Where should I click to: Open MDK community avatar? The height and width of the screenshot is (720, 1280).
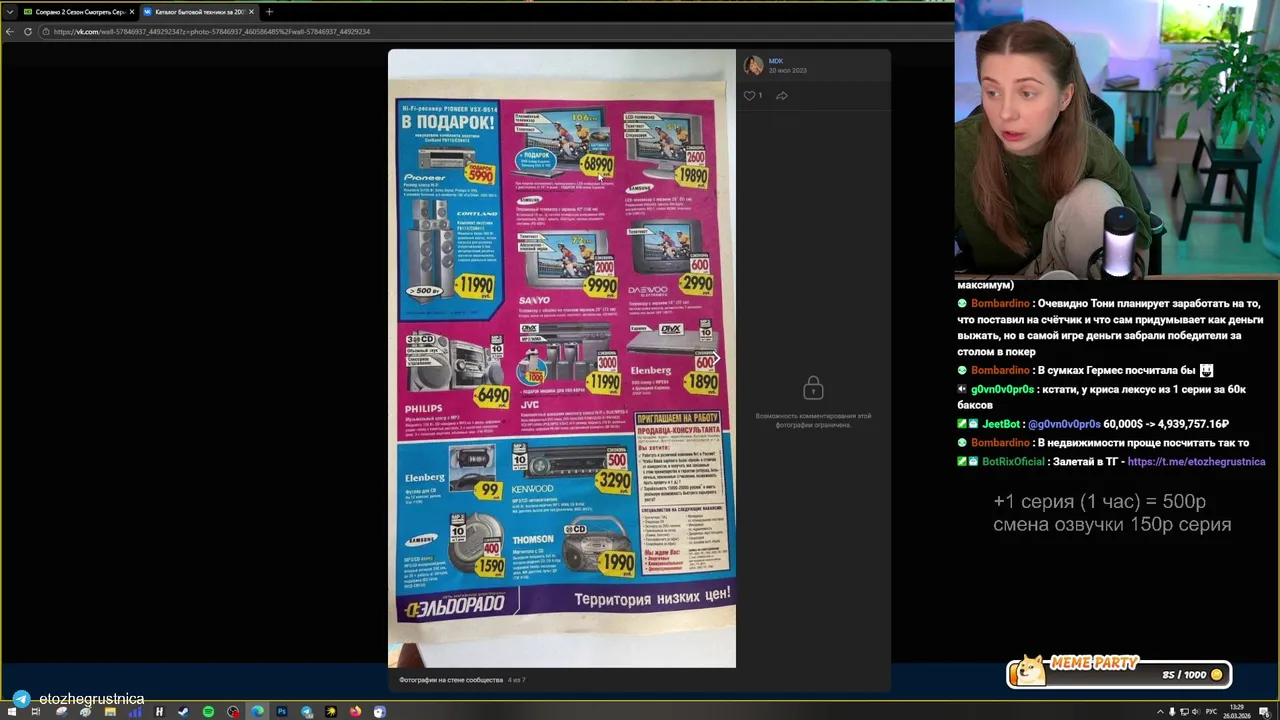[754, 65]
